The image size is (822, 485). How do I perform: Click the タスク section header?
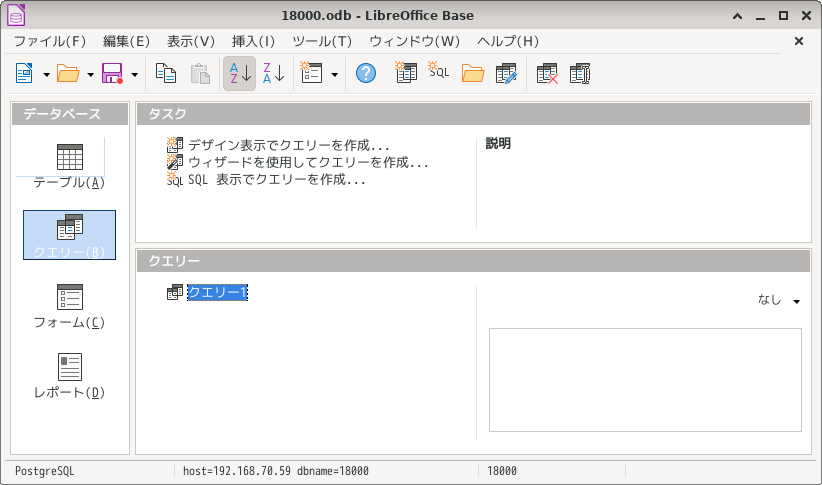[473, 114]
